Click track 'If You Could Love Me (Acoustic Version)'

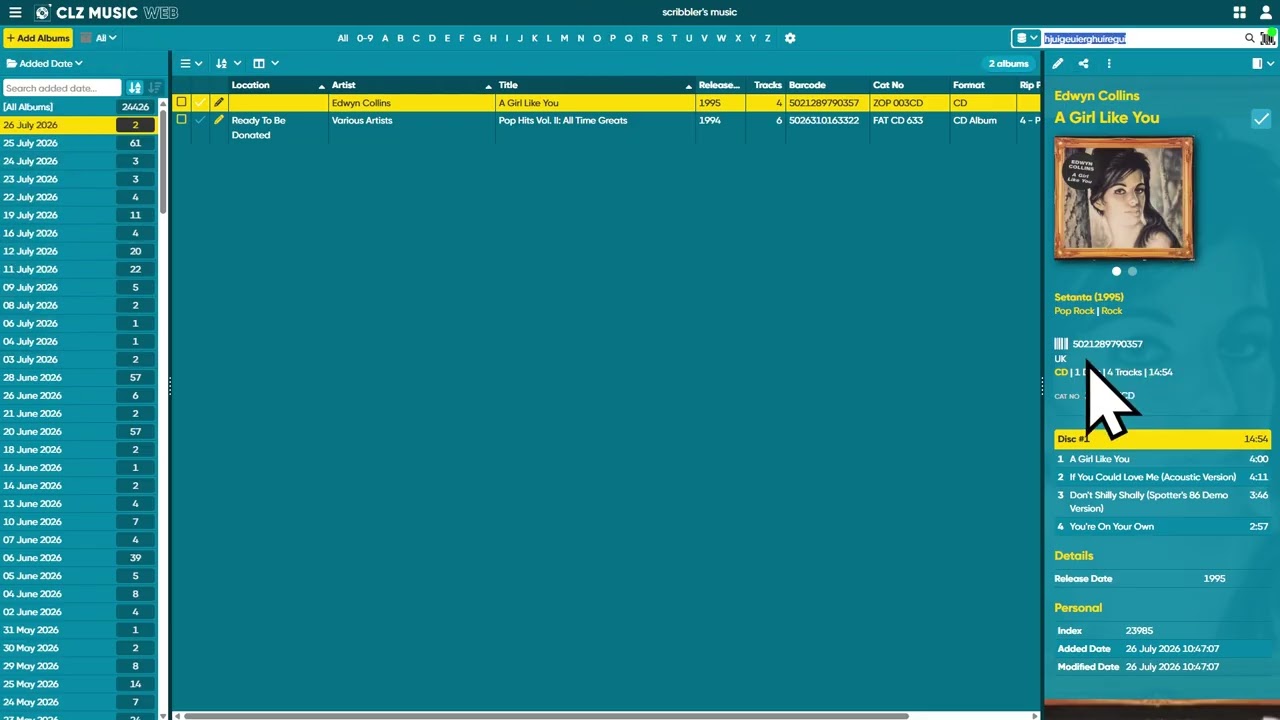[x=1162, y=477]
